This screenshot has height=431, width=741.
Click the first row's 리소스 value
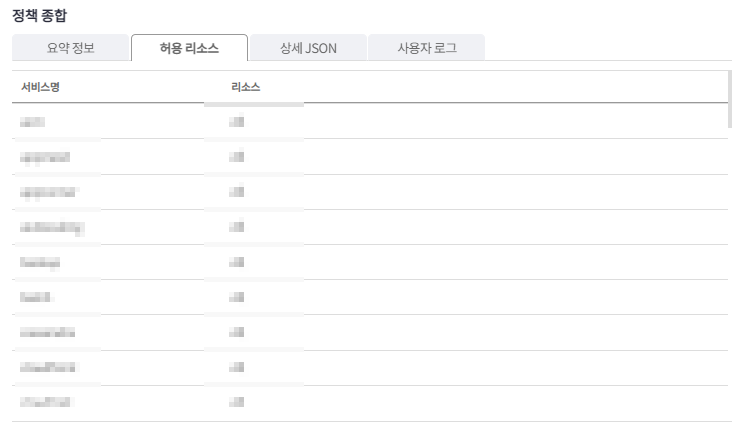[x=237, y=122]
